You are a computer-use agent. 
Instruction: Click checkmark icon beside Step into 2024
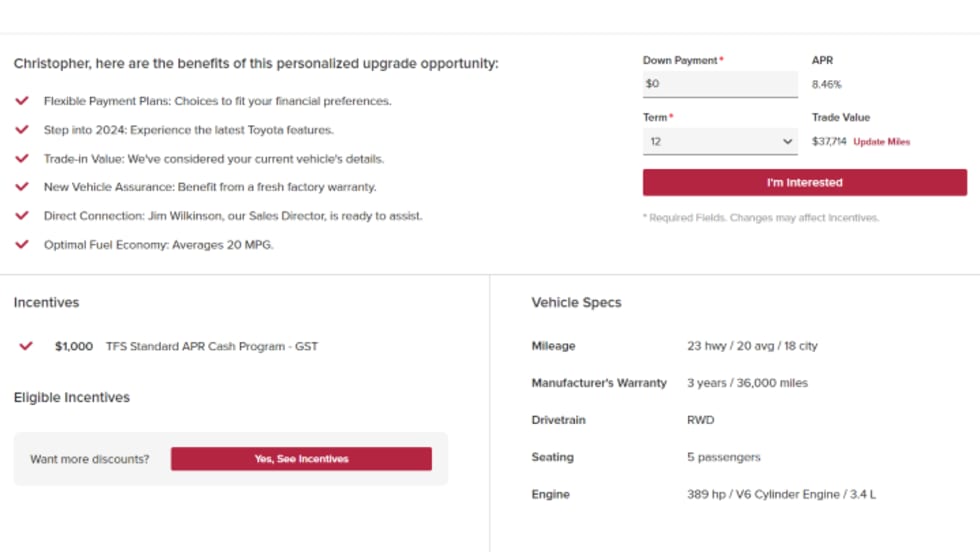point(22,130)
